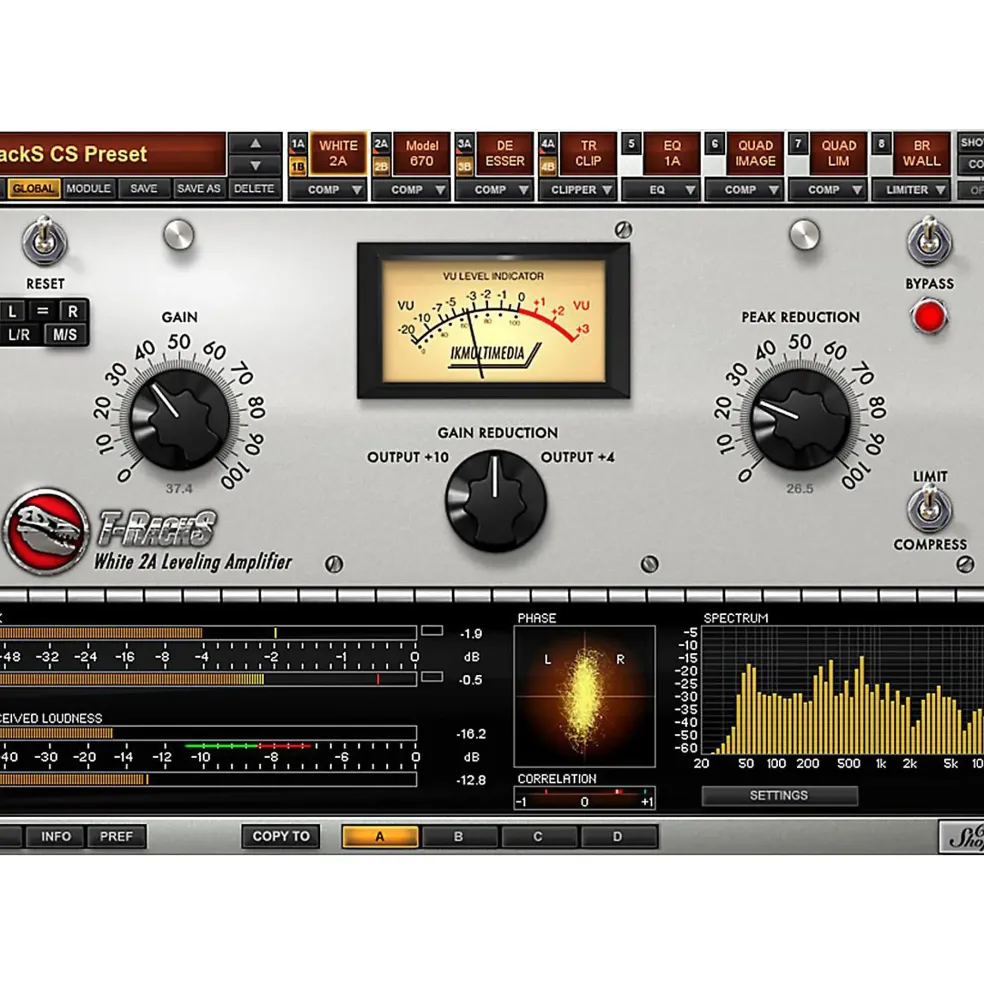
Task: Expand COMP dropdown under WHITE 2A
Action: coord(327,190)
